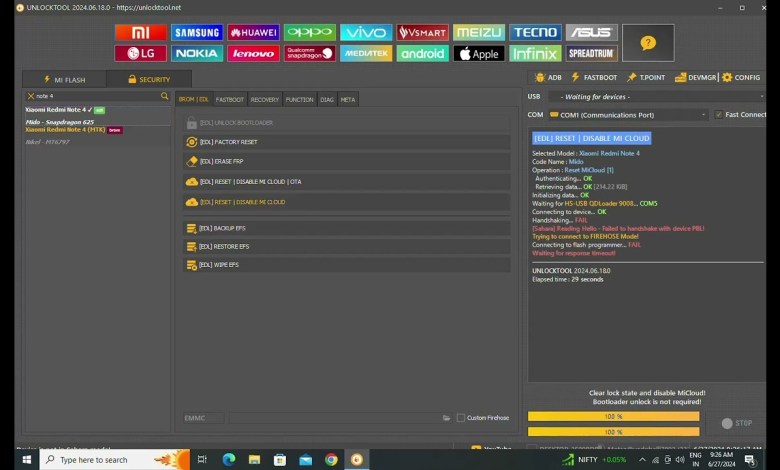Screen dimensions: 780x470
Task: Select the BROM | EDL tab
Action: (194, 99)
